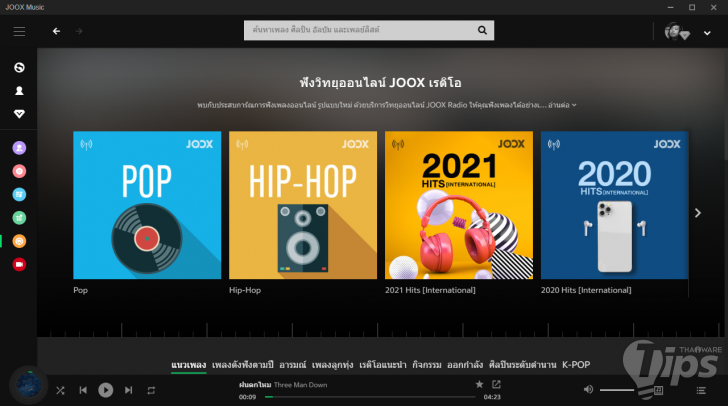Click the elapsed time 00:09
The width and height of the screenshot is (728, 406).
(x=247, y=397)
